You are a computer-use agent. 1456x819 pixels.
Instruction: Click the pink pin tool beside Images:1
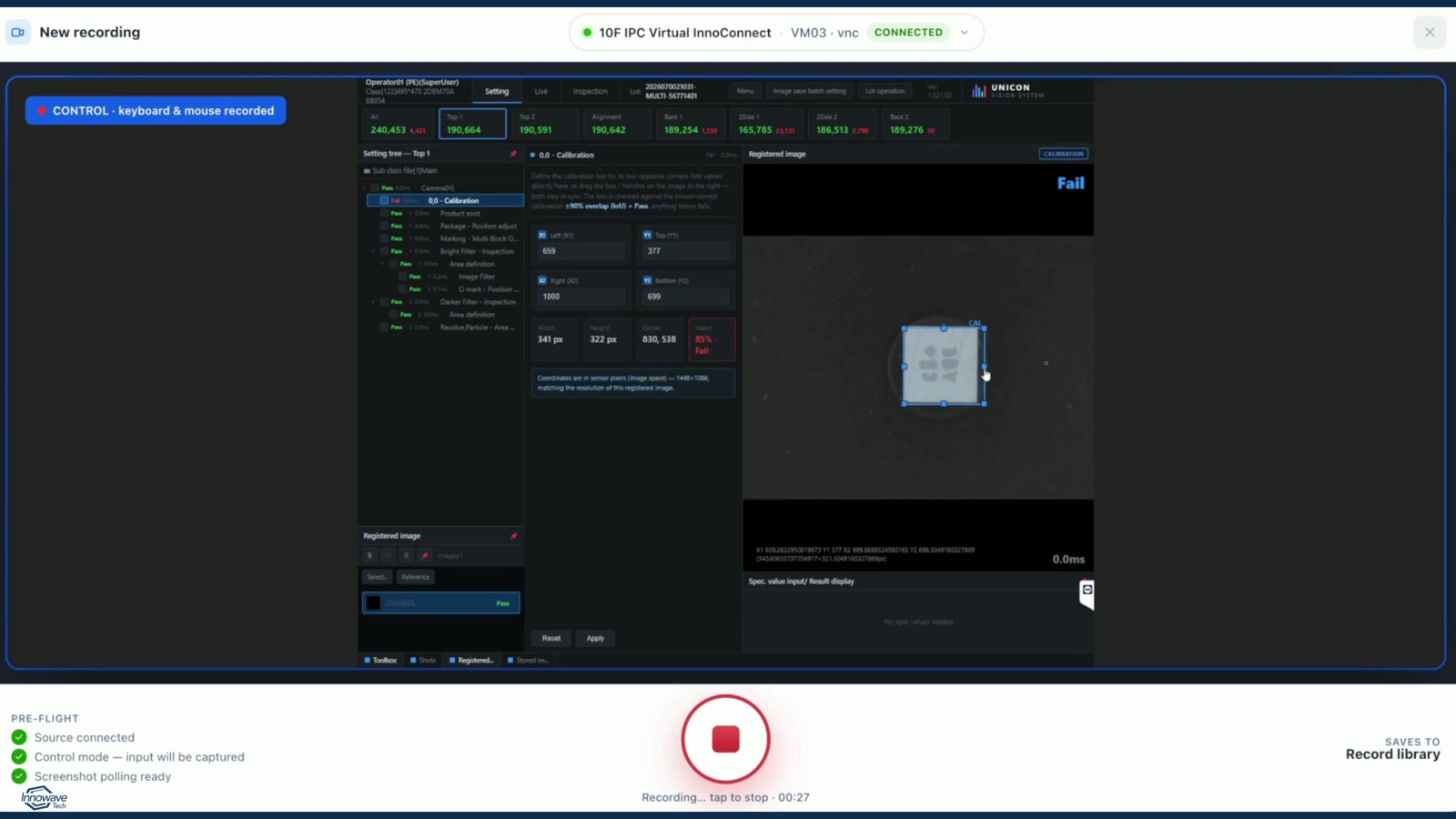click(425, 555)
